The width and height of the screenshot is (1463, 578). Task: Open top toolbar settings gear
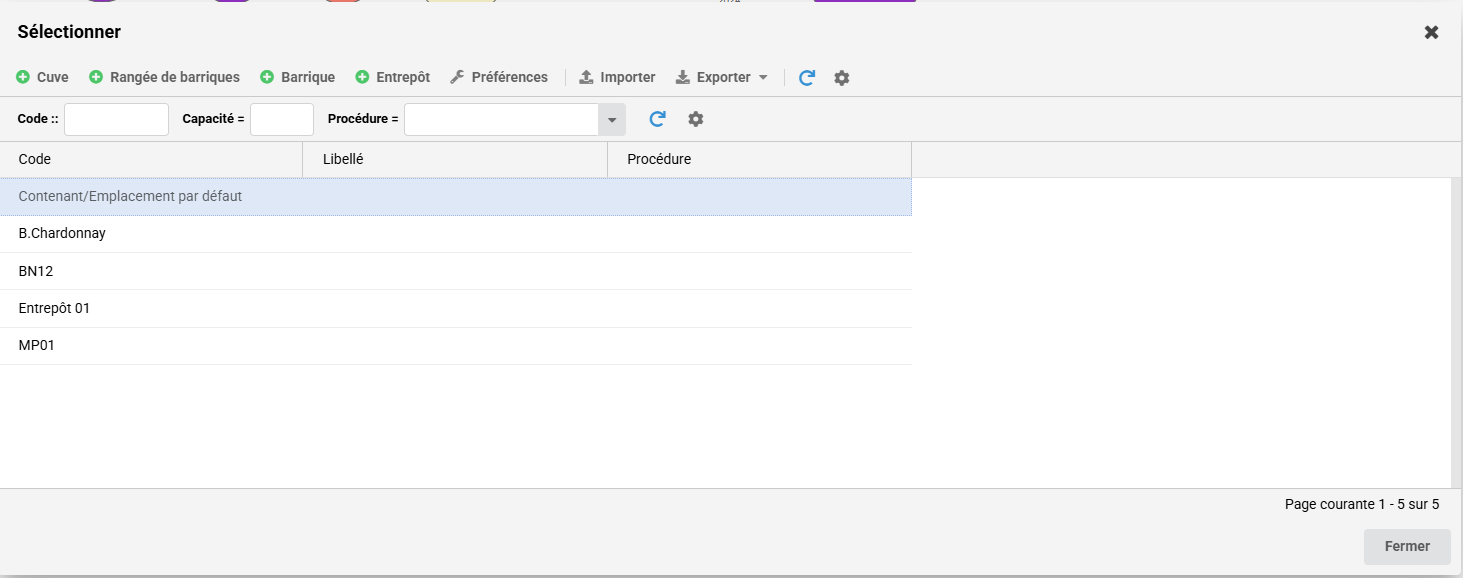(x=842, y=78)
